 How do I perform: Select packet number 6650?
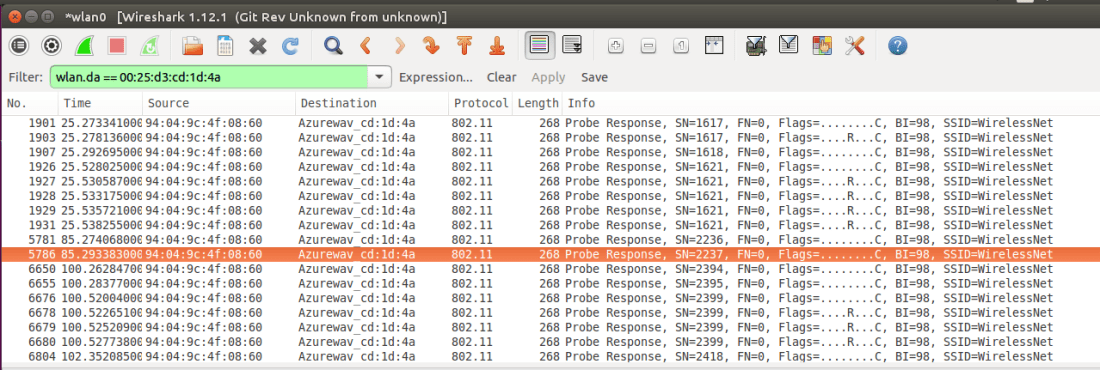[550, 268]
